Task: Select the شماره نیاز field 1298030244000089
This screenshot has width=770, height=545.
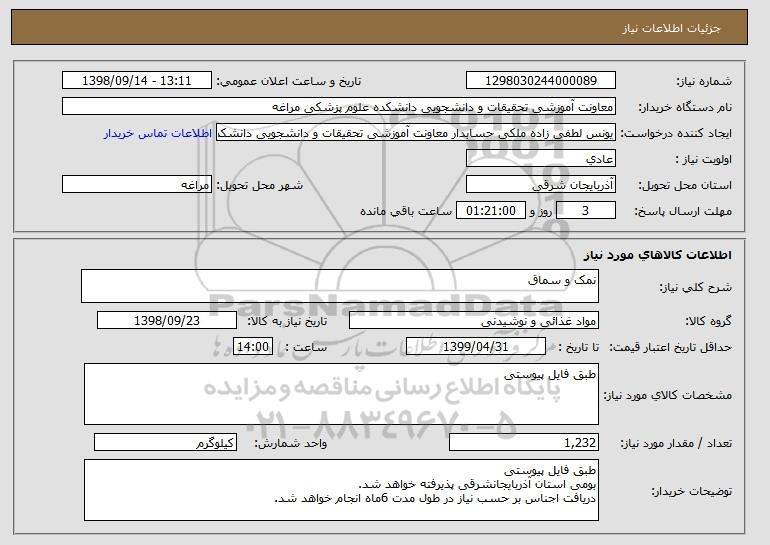Action: (x=541, y=81)
